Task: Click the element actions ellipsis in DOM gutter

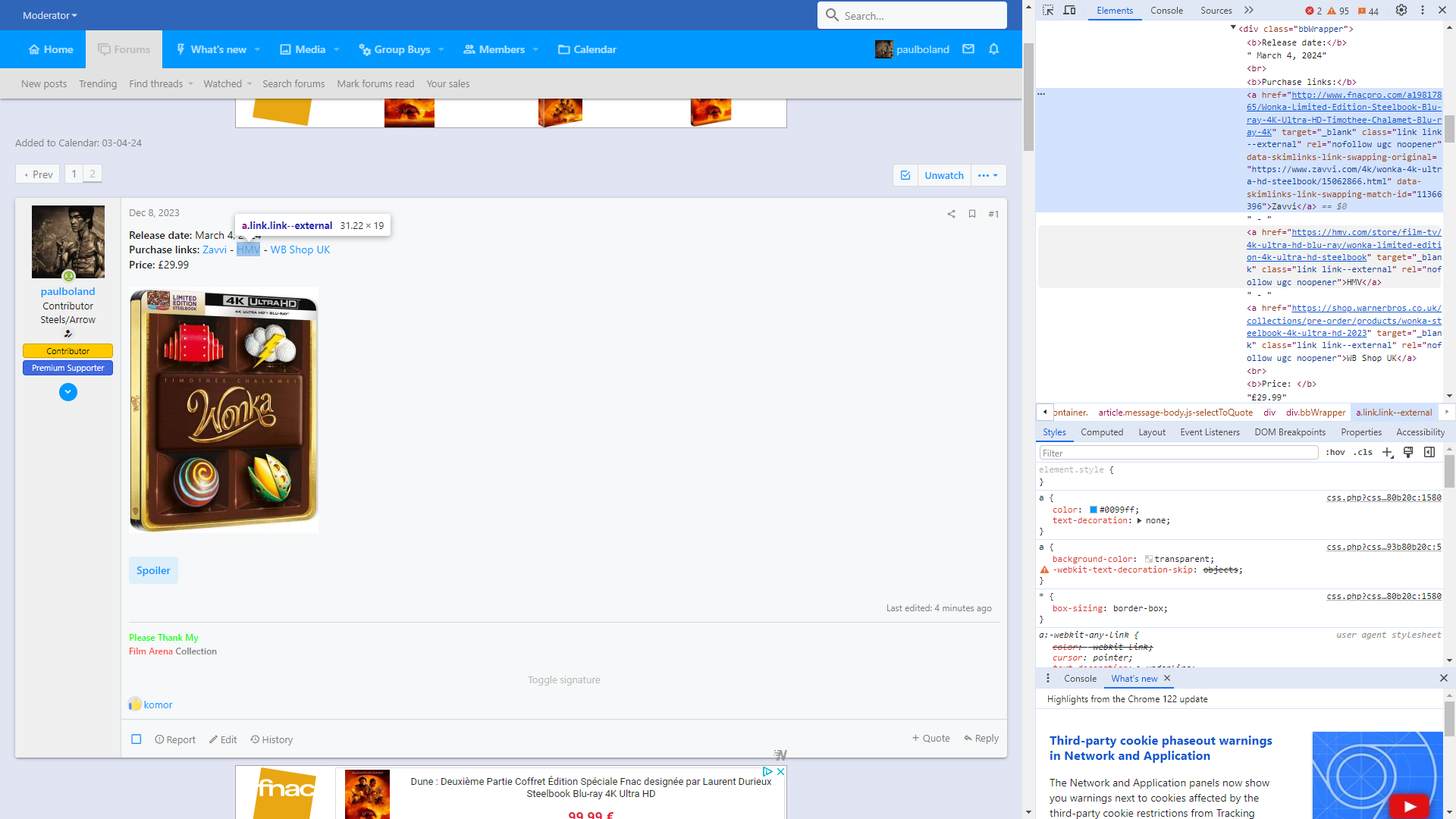Action: [x=1041, y=94]
